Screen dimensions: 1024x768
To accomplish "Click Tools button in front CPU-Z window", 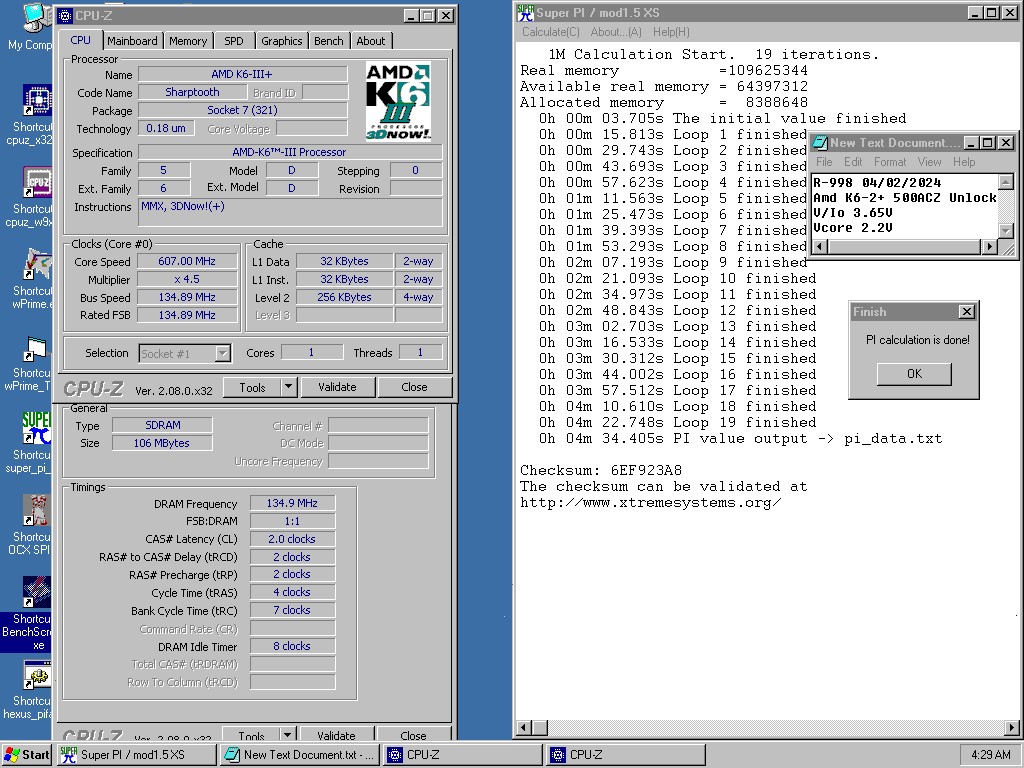I will [252, 387].
